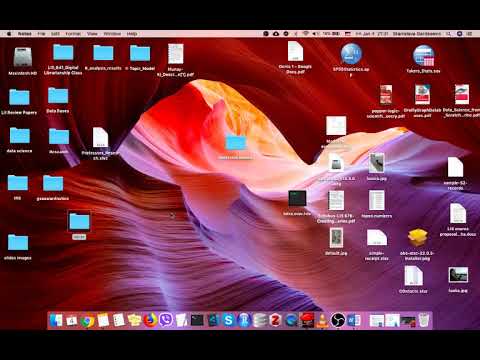Screen dimensions: 480x360
Task: Open VLC media player from the Dock
Action: [322, 320]
